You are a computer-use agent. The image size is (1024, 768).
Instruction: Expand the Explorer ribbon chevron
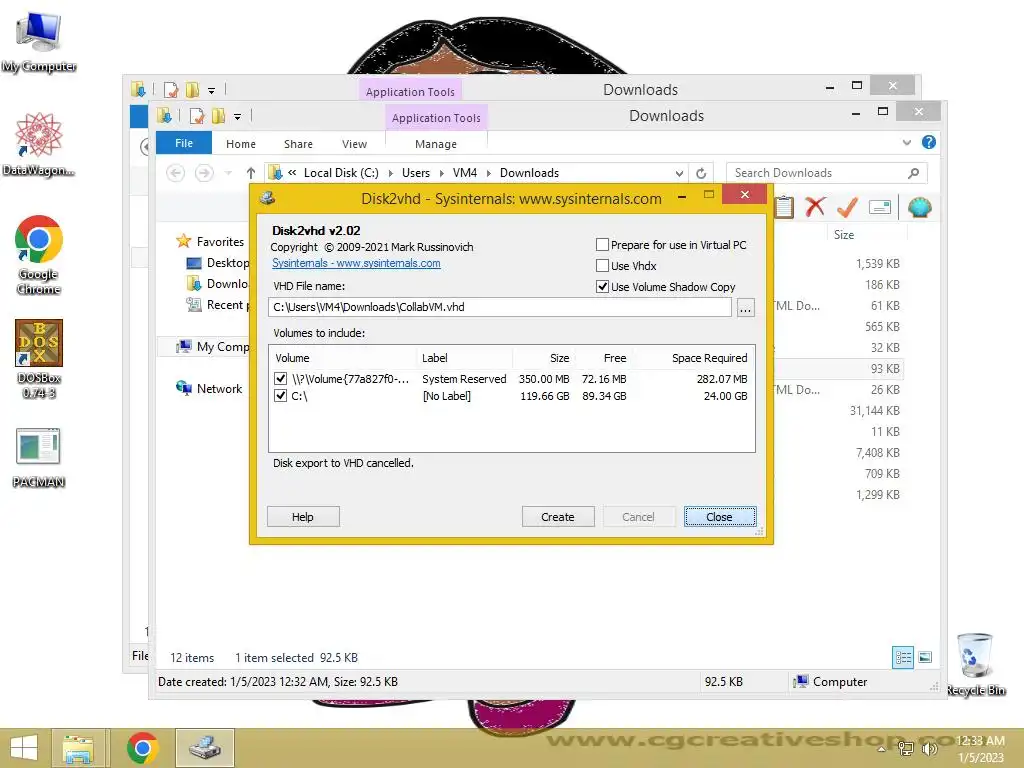coord(906,142)
